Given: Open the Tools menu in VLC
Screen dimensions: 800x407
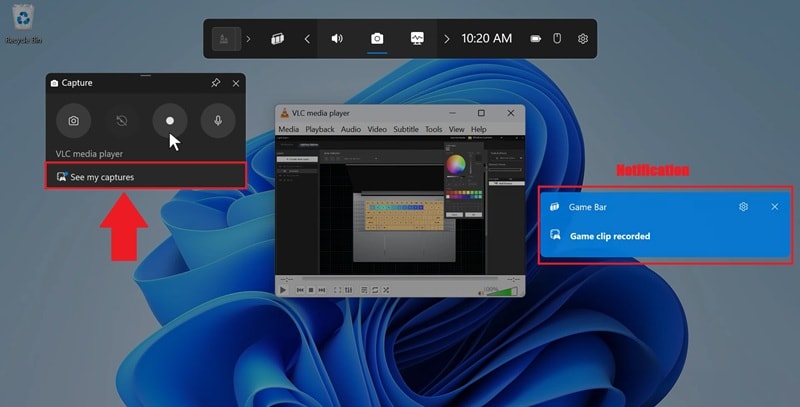Looking at the screenshot, I should [x=434, y=129].
